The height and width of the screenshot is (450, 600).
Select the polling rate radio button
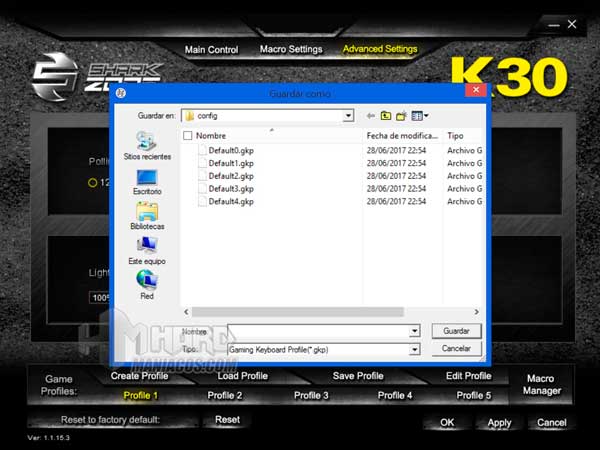click(92, 183)
